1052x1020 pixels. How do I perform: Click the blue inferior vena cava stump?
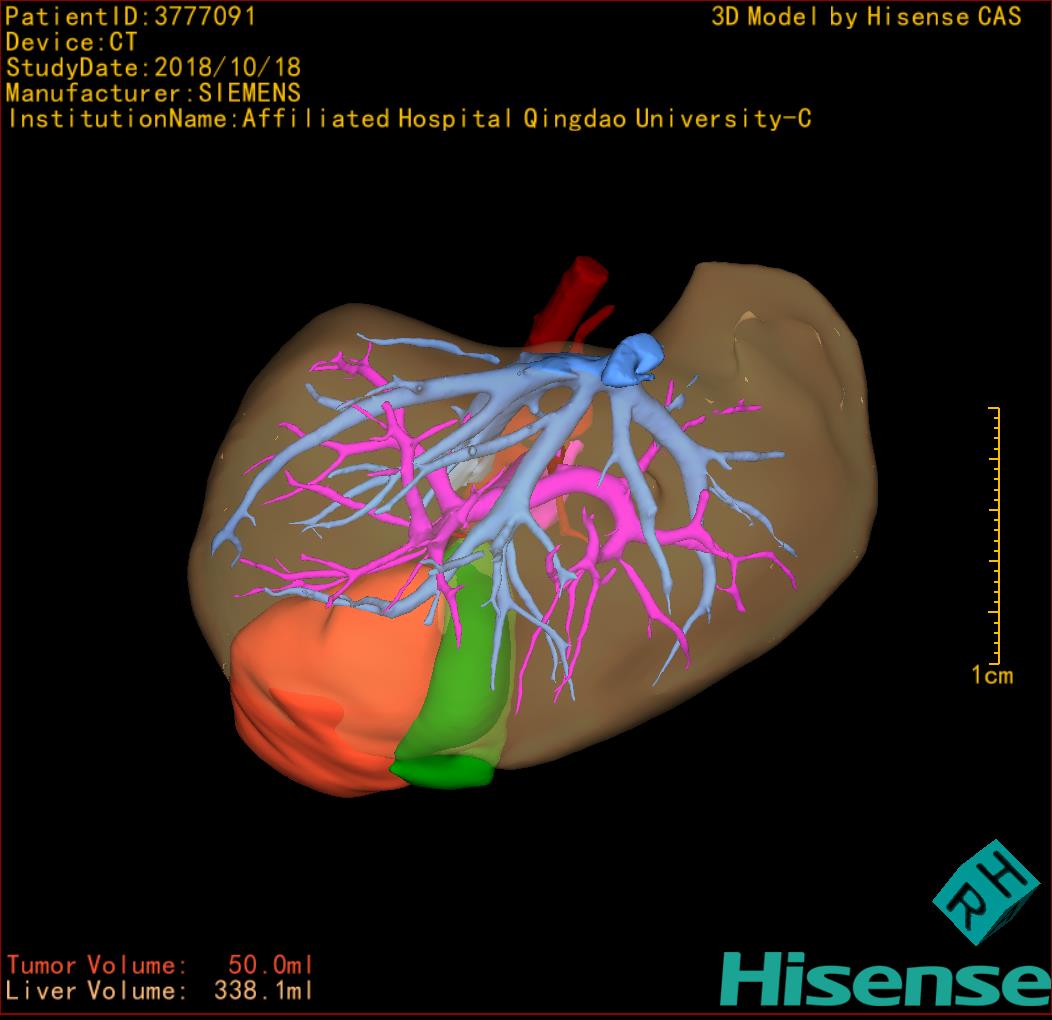coord(631,360)
